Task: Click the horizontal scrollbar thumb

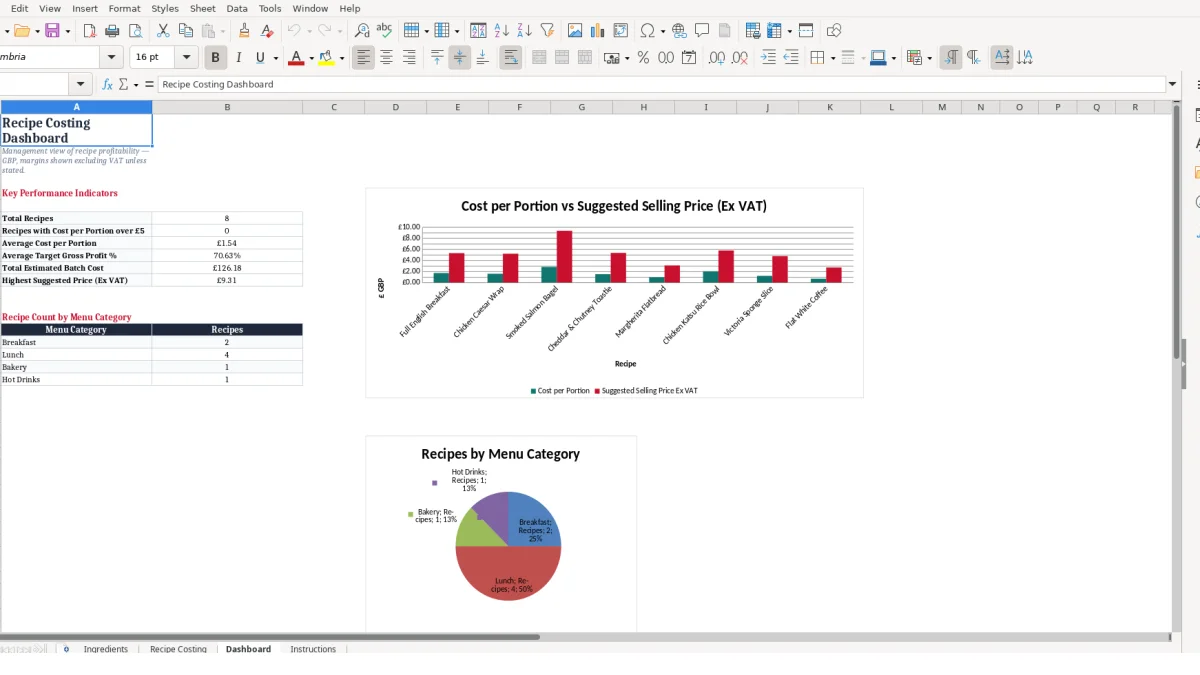Action: (270, 636)
